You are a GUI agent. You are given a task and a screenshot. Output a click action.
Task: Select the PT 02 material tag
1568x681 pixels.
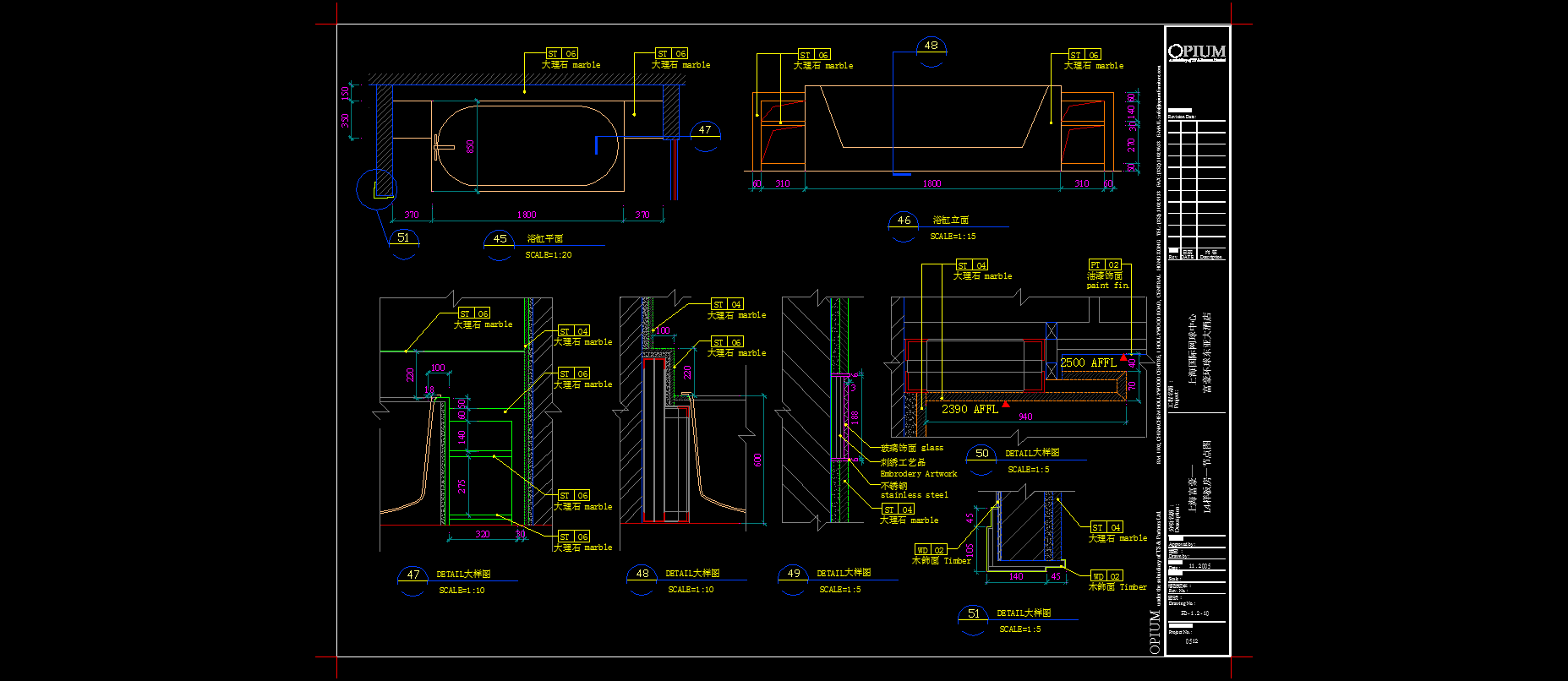[1104, 264]
